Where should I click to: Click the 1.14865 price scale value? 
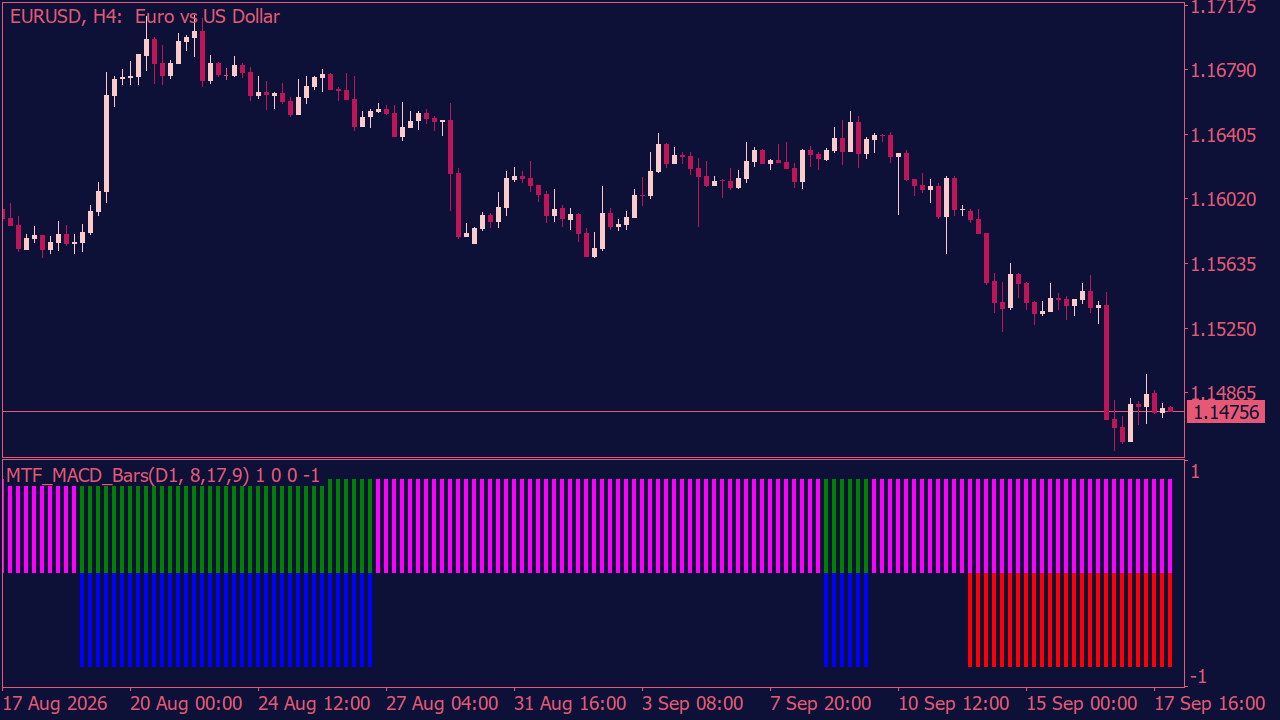pyautogui.click(x=1224, y=393)
